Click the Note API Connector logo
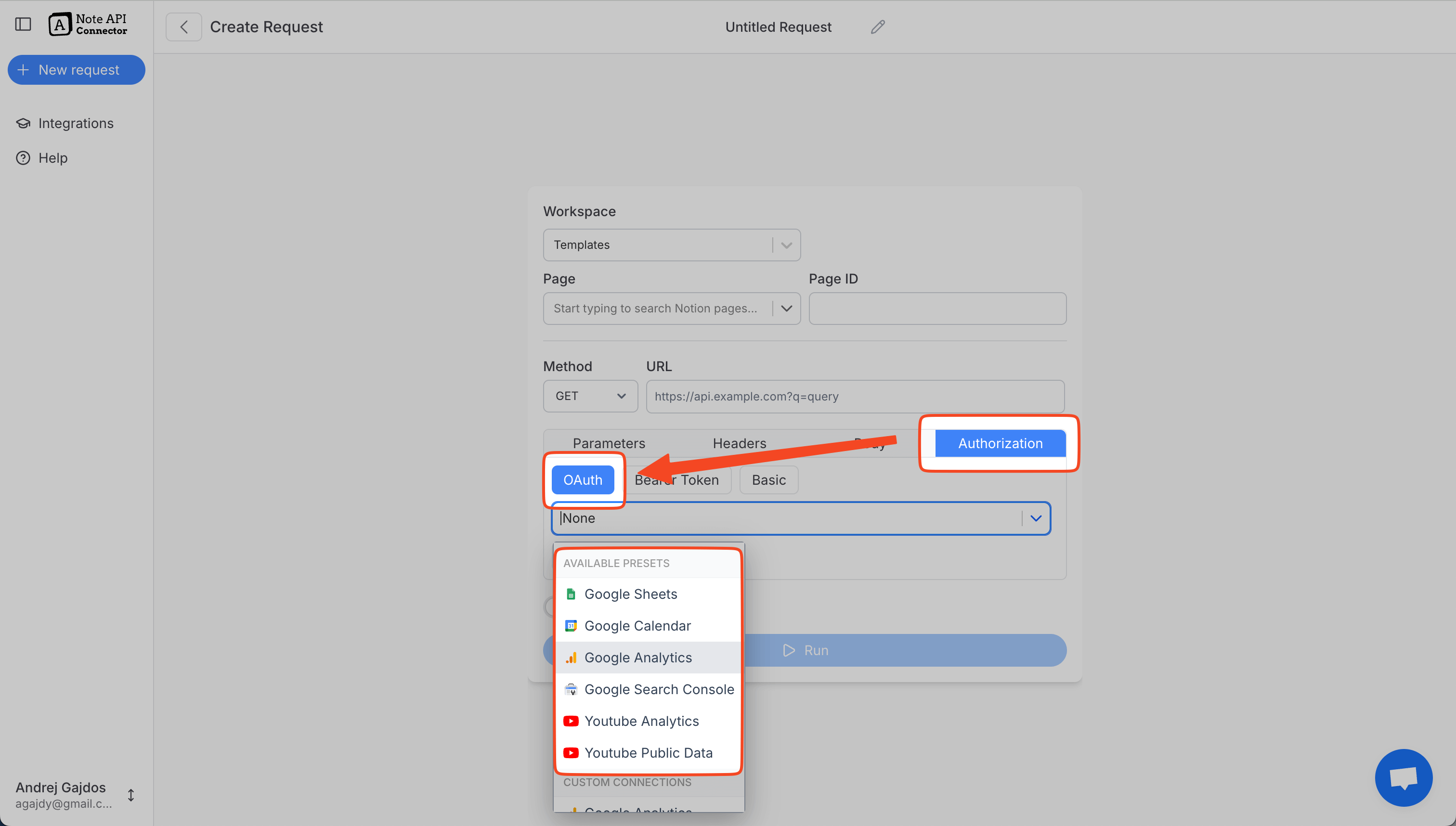1456x826 pixels. coord(89,24)
